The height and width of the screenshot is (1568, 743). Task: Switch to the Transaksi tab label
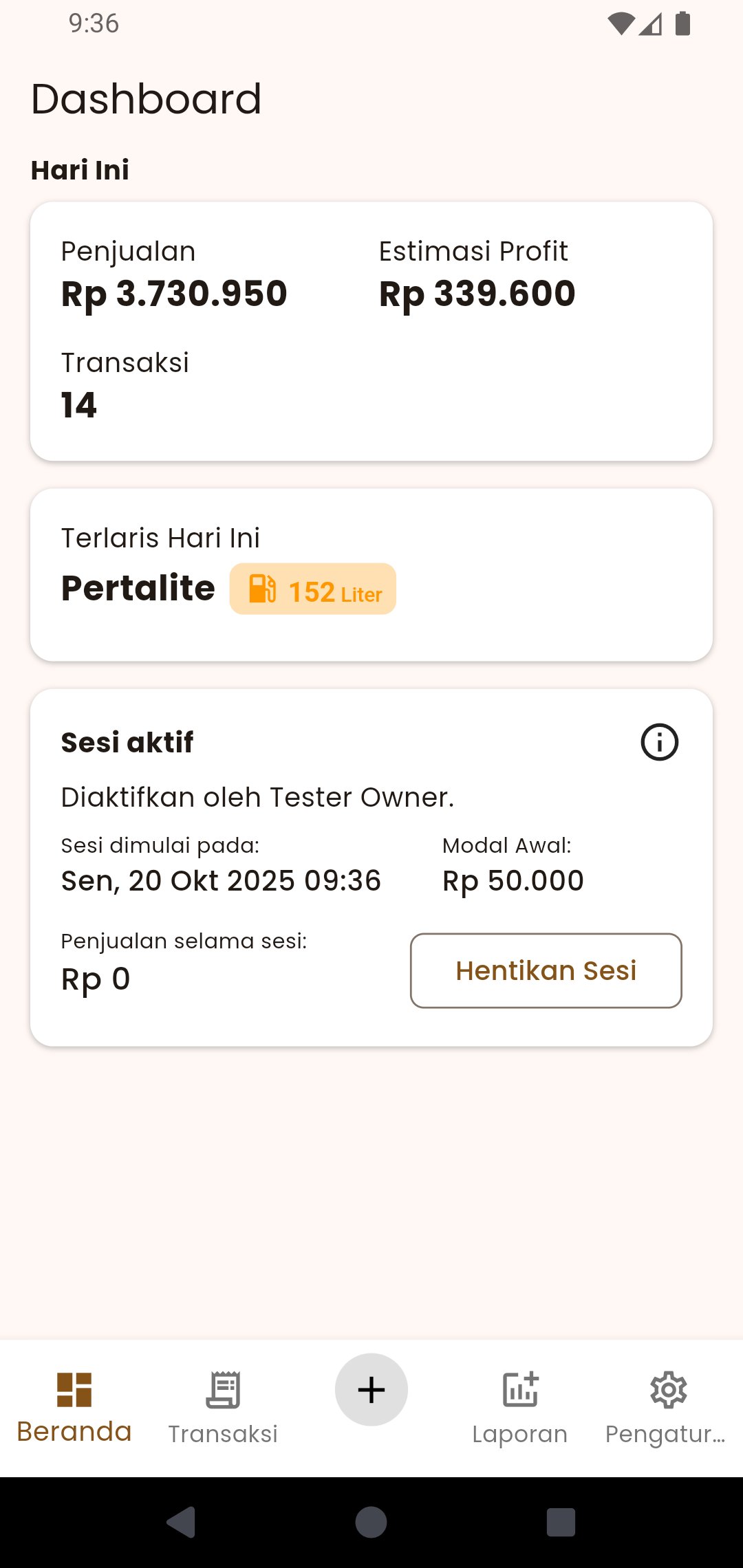[223, 1434]
